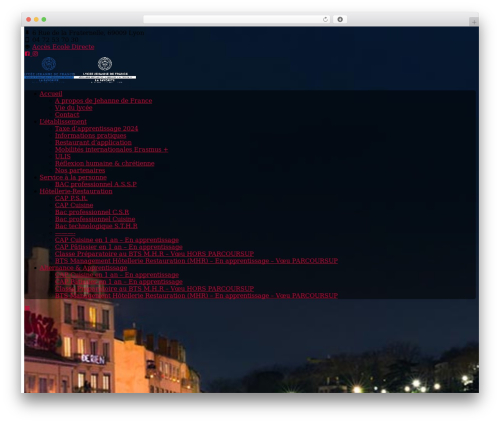Open Mobilités internationales Erasmus + link
This screenshot has width=500, height=423.
[x=111, y=150]
